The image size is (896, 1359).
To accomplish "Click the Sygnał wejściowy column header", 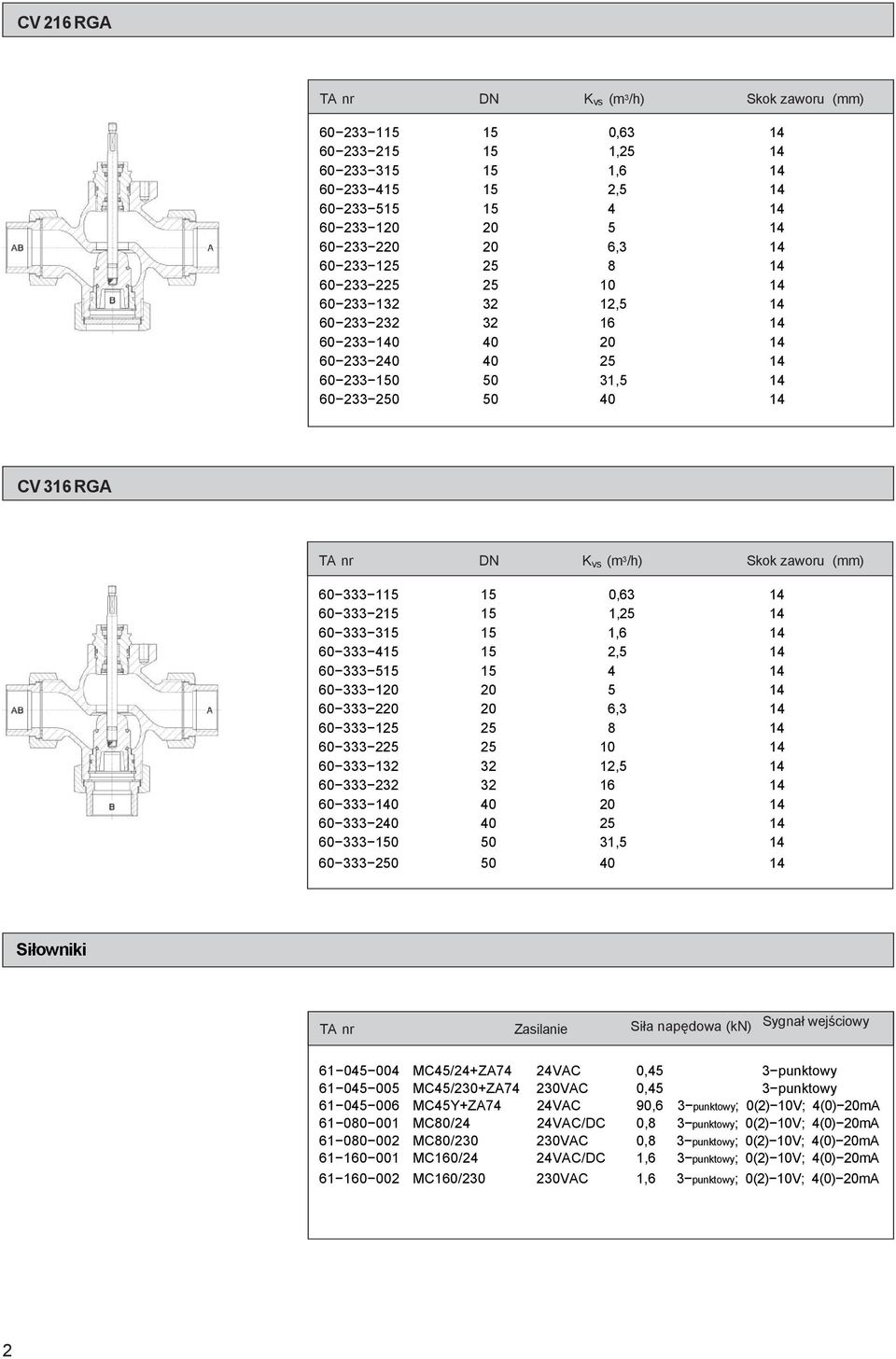I will click(816, 1021).
